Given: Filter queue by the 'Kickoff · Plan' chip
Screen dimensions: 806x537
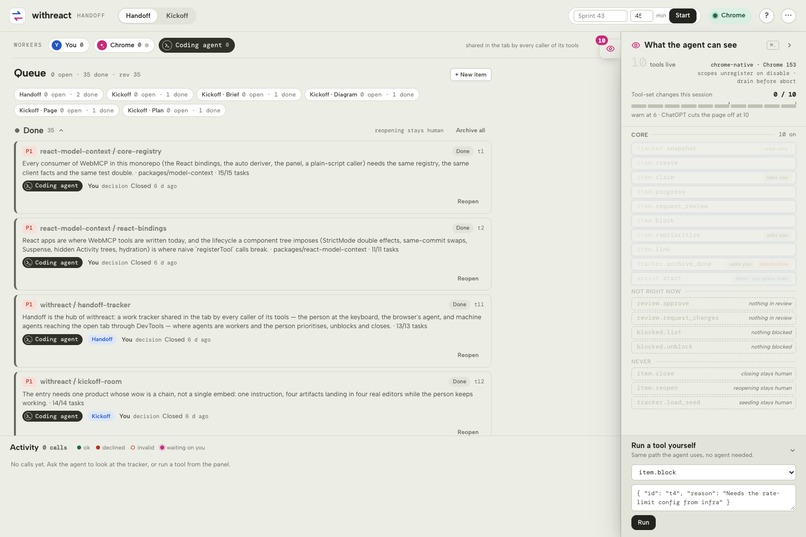Looking at the screenshot, I should click(x=174, y=110).
